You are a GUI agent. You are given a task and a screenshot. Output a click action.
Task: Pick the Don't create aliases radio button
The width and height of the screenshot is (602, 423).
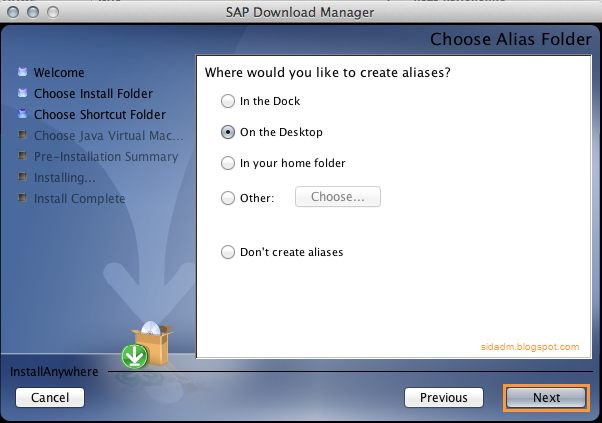tap(228, 252)
